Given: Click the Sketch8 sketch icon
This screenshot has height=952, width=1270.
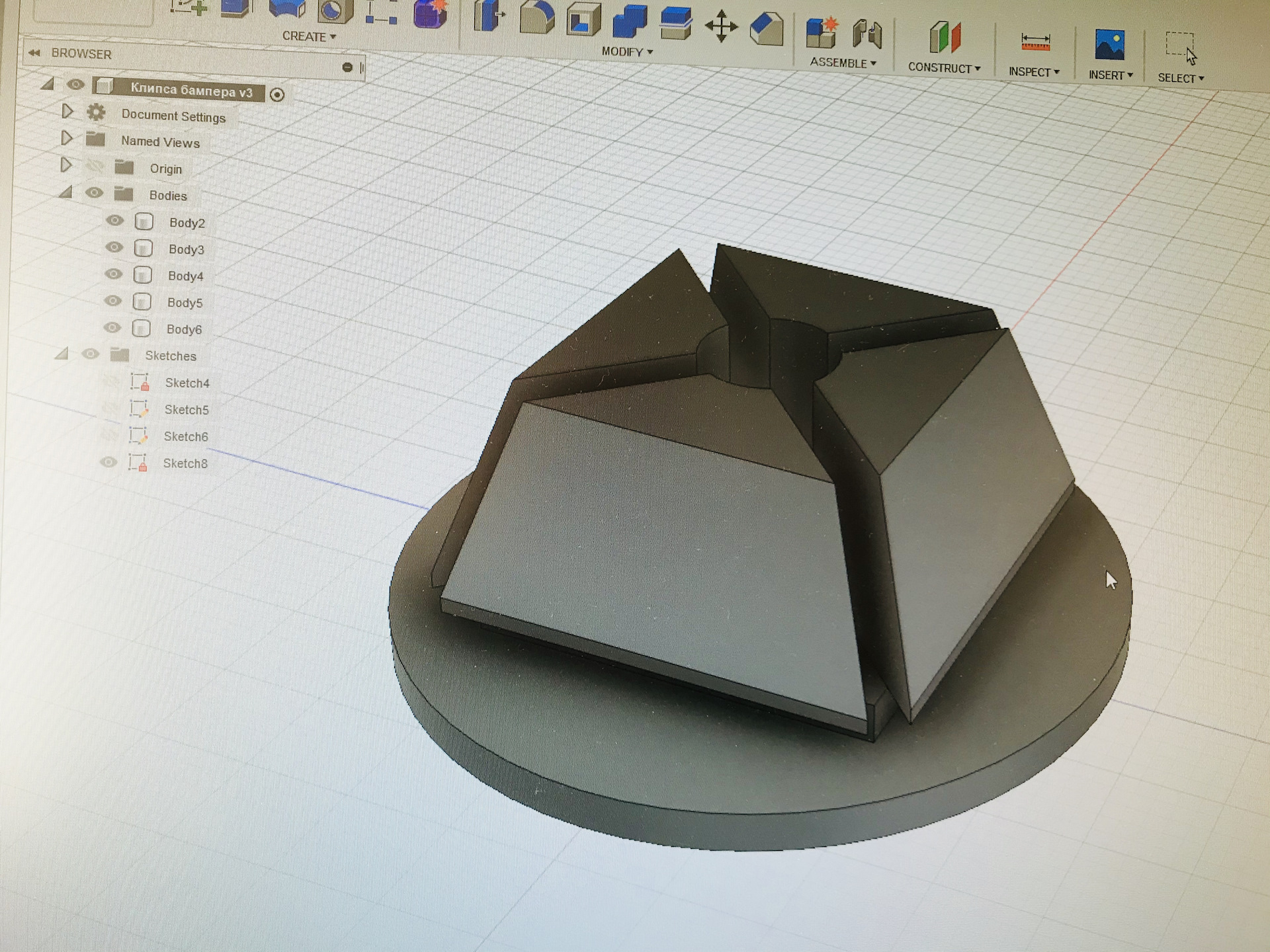Looking at the screenshot, I should coord(138,463).
